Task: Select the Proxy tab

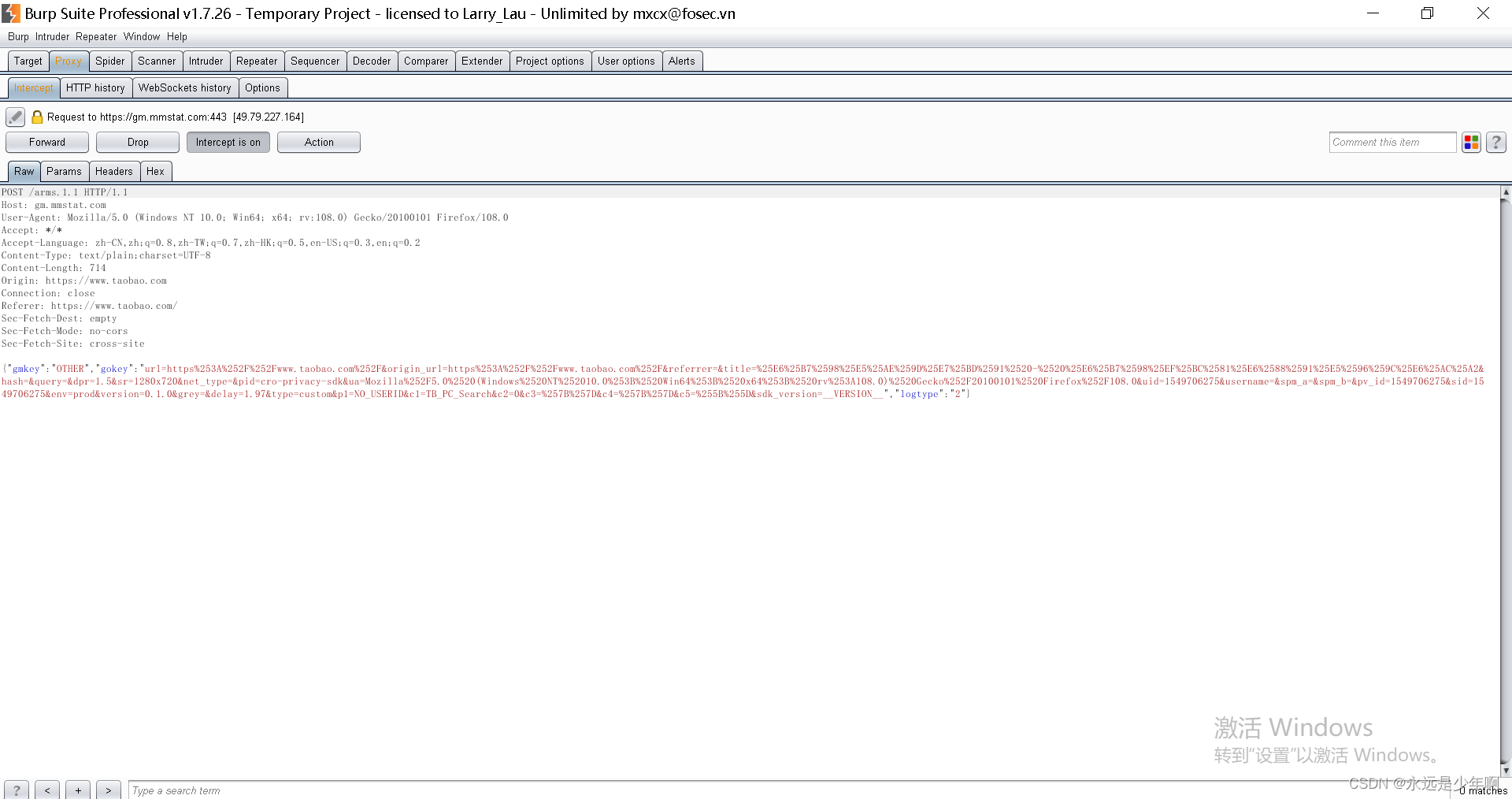Action: click(69, 61)
